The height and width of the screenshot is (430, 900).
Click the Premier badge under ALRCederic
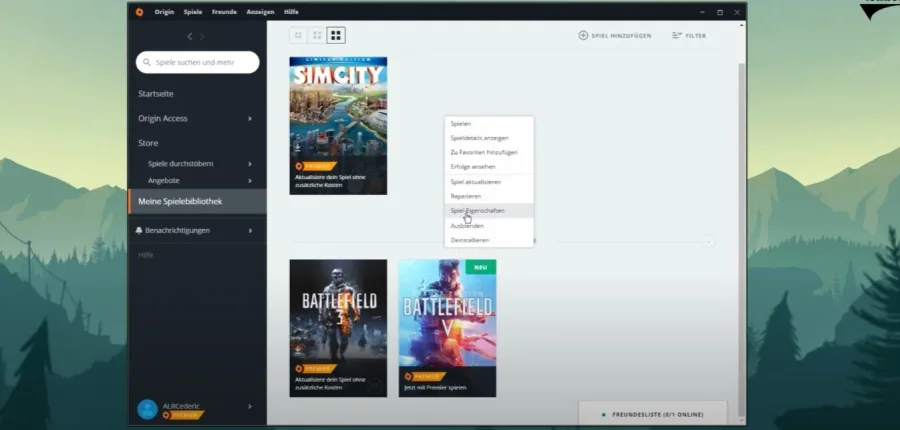coord(184,415)
